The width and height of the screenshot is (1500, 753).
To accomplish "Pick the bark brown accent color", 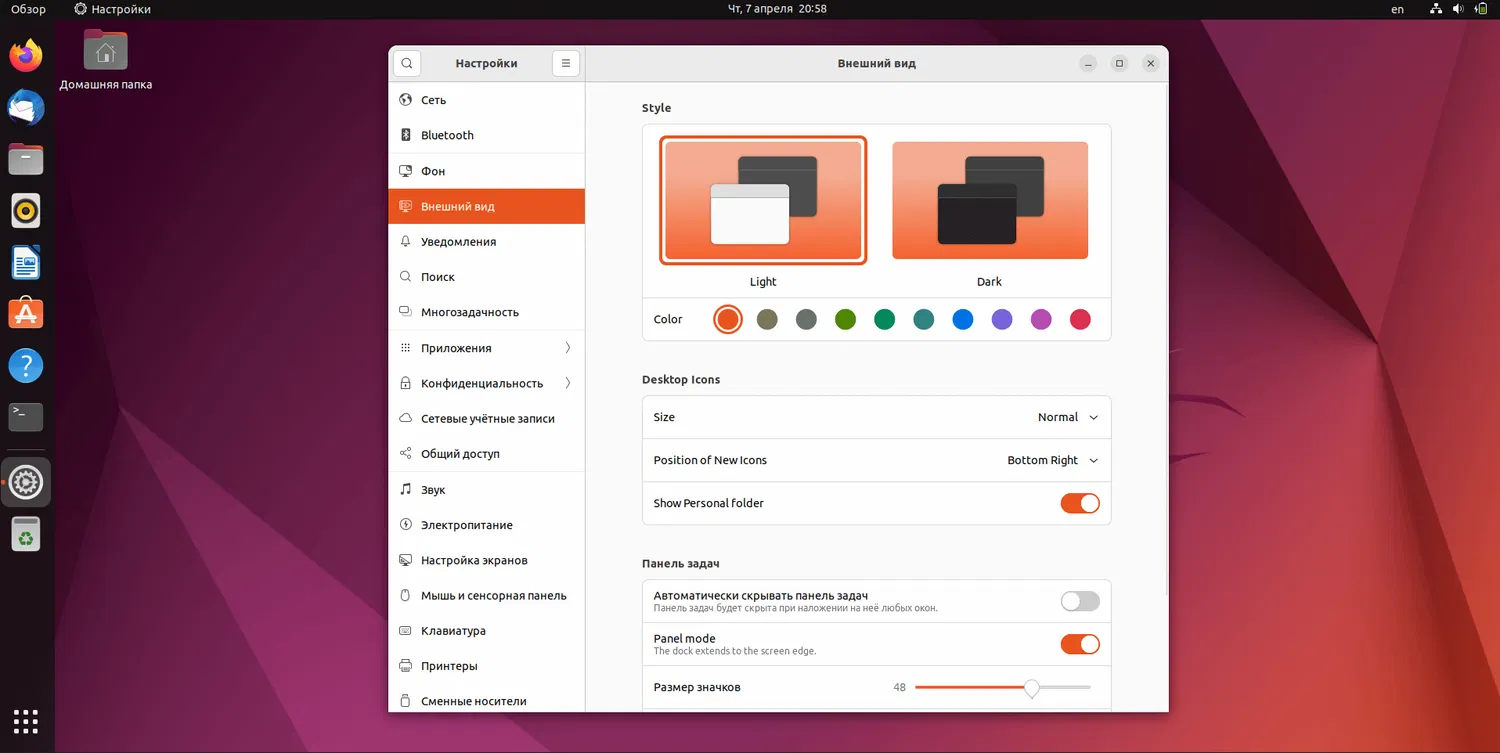I will (x=767, y=319).
